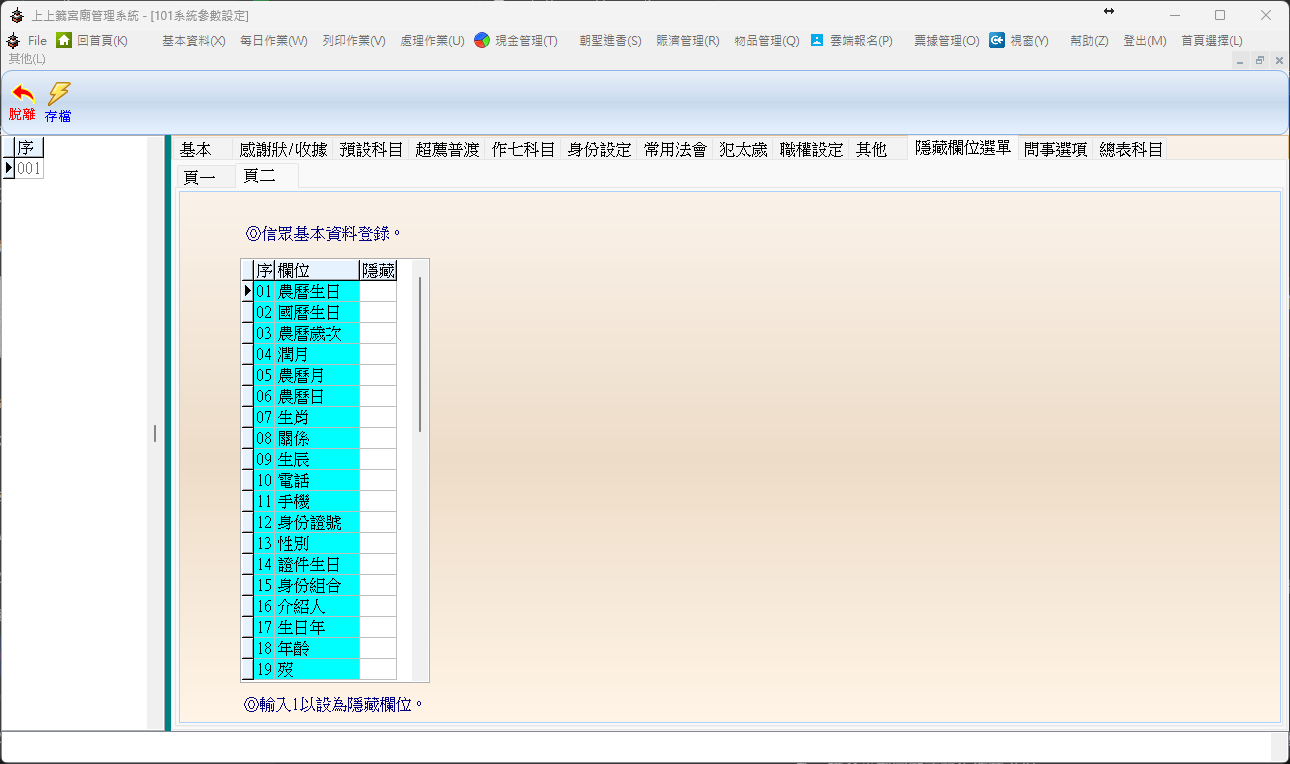1290x764 pixels.
Task: Open the 列印作業 menu
Action: click(x=353, y=41)
